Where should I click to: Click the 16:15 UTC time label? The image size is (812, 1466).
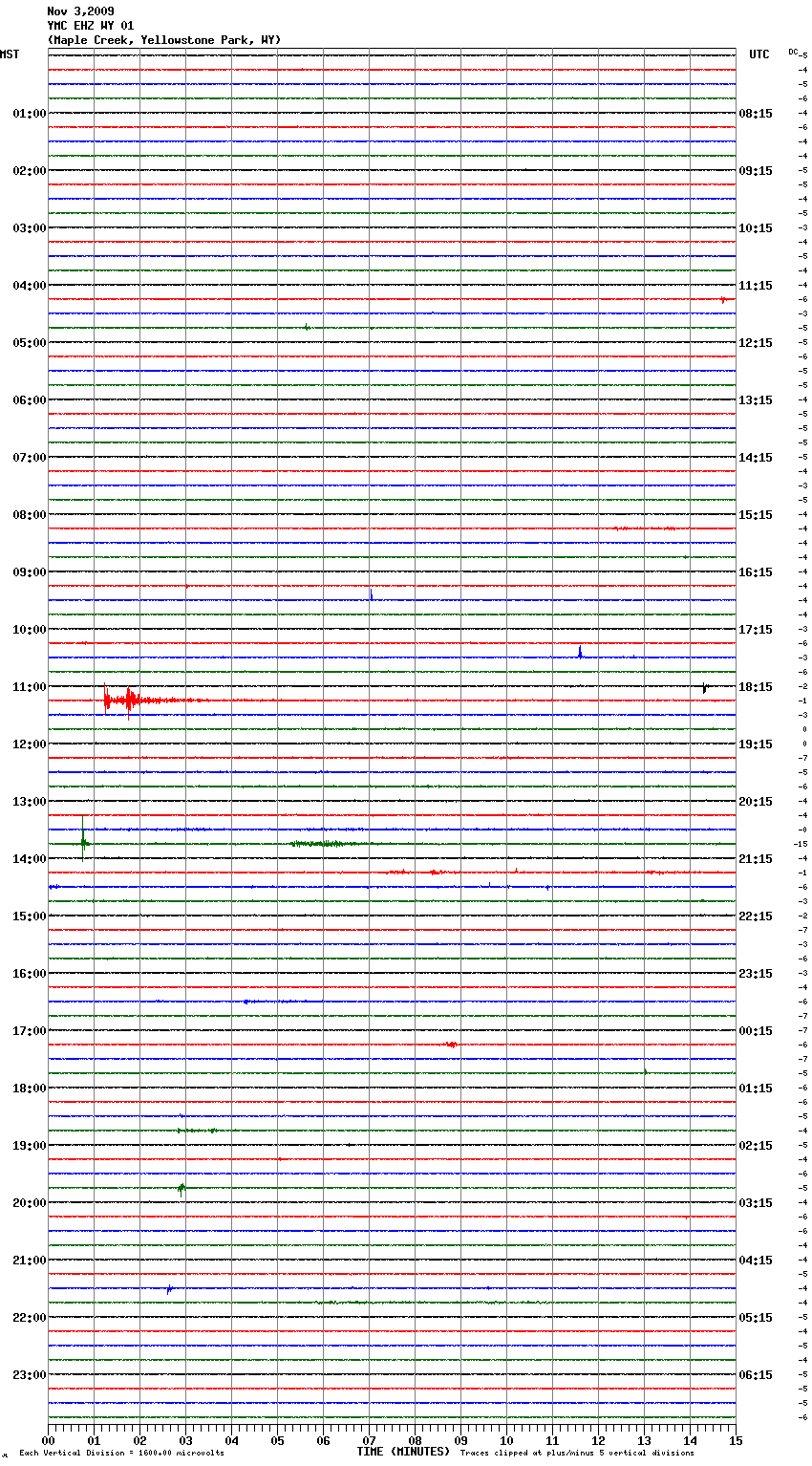point(756,571)
